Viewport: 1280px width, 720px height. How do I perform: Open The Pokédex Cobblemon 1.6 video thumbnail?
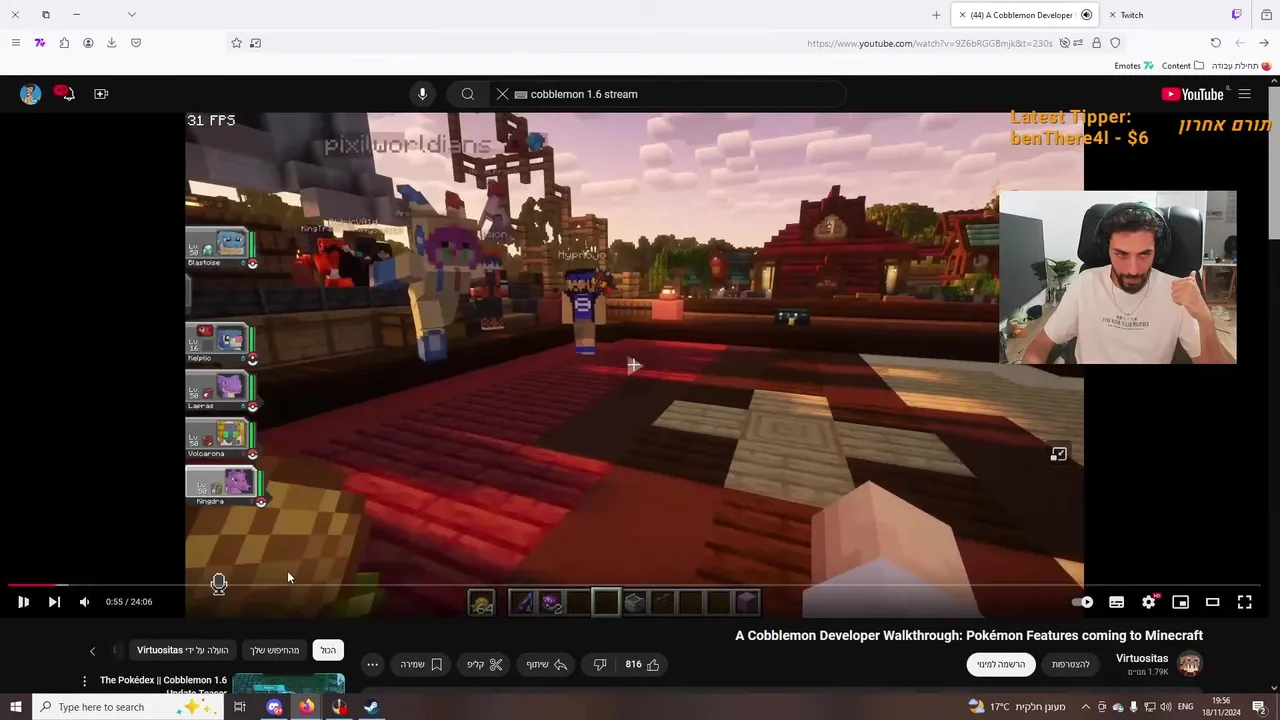(x=289, y=683)
